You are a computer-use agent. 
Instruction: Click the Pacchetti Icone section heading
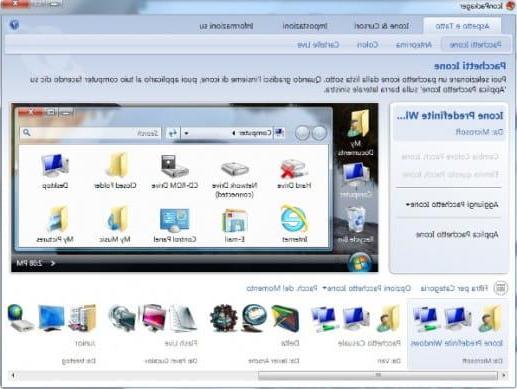pos(470,66)
